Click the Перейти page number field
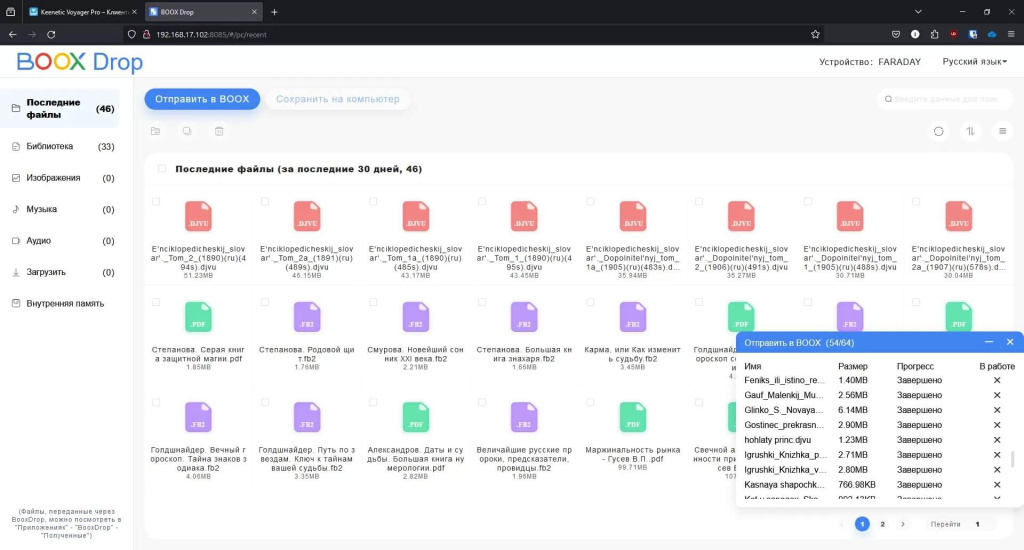This screenshot has width=1024, height=550. click(x=978, y=524)
